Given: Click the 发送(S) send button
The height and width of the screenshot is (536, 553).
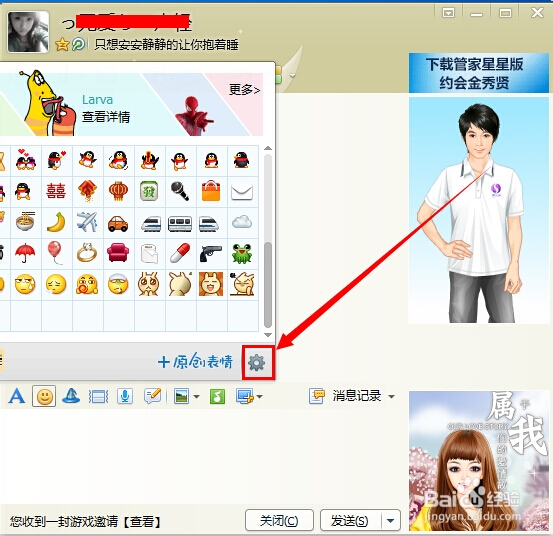Looking at the screenshot, I should click(351, 520).
